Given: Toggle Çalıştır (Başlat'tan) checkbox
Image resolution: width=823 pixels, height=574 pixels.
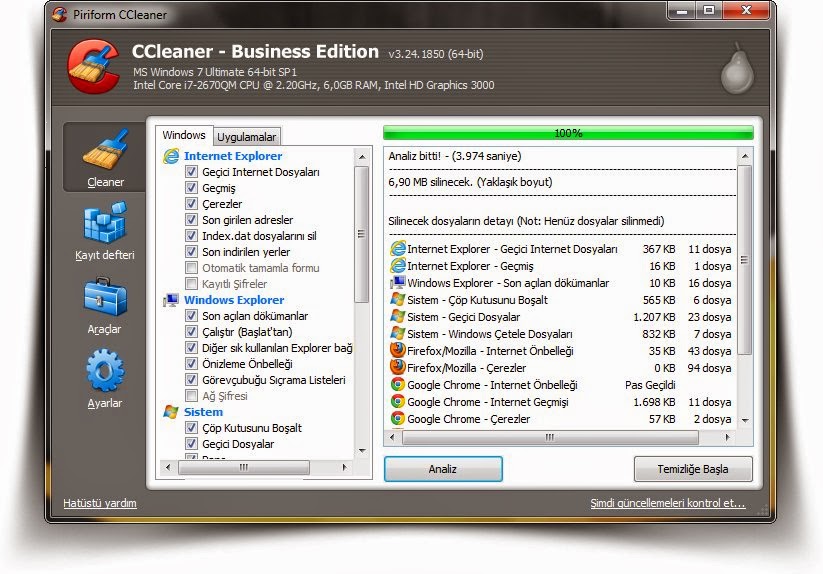Looking at the screenshot, I should [192, 332].
